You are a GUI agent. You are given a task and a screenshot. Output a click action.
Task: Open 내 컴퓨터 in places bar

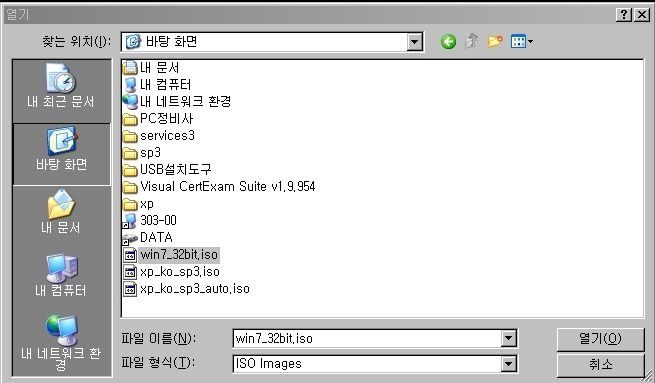[x=61, y=275]
